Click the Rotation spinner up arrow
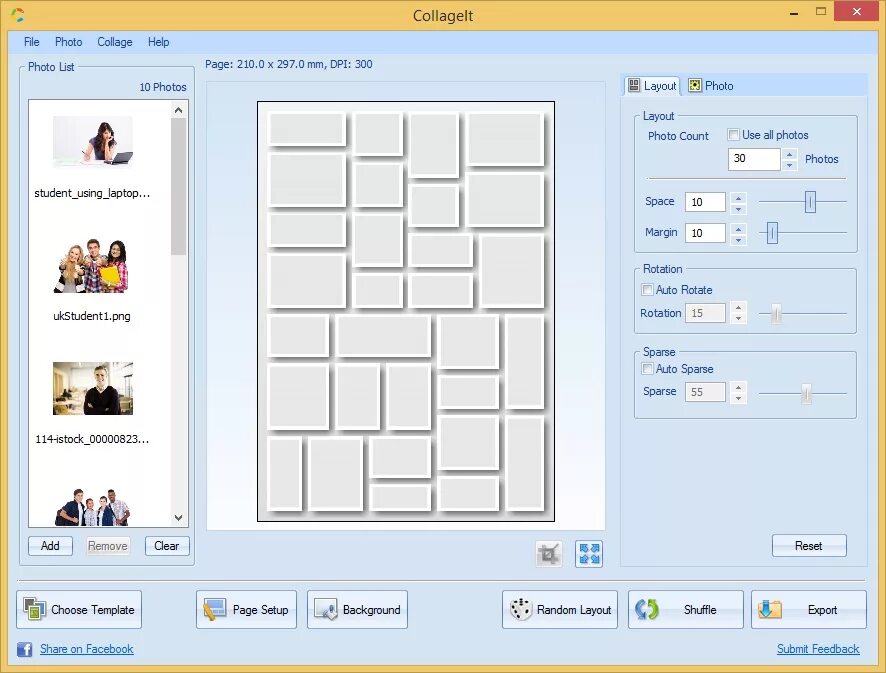 pyautogui.click(x=739, y=307)
